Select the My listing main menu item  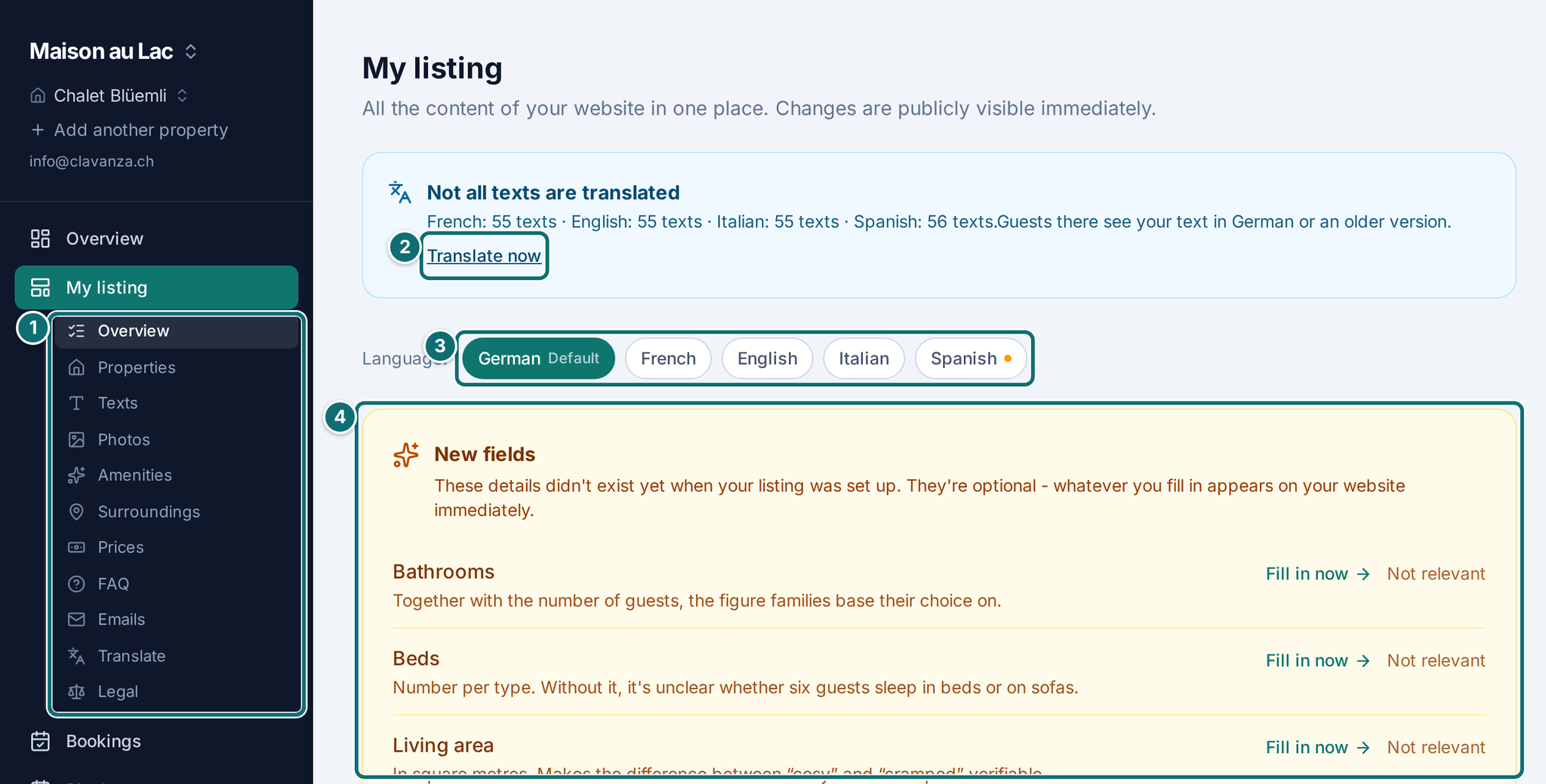[x=156, y=287]
